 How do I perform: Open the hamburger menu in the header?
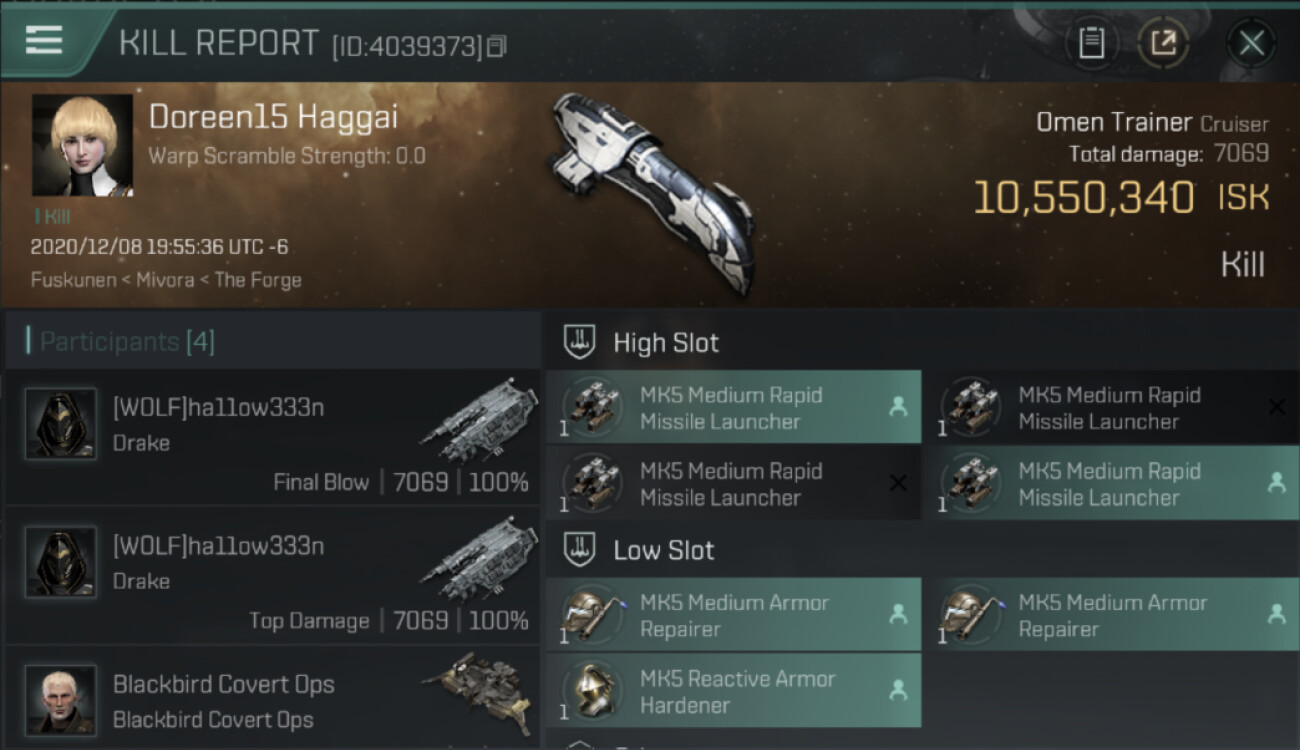point(44,40)
